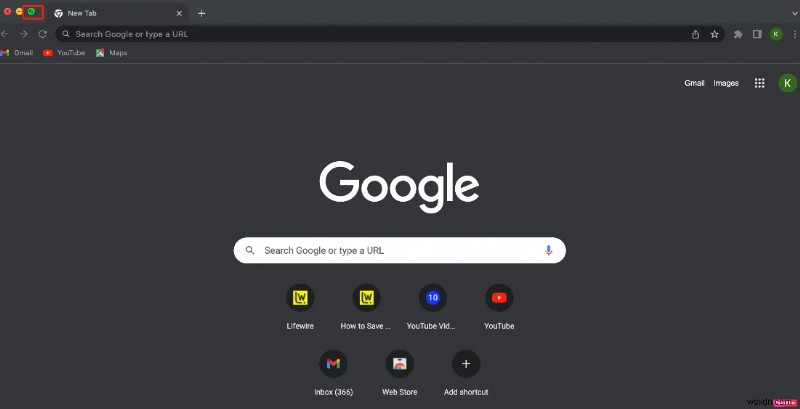
Task: Open the YouTube bookmark
Action: pos(64,53)
